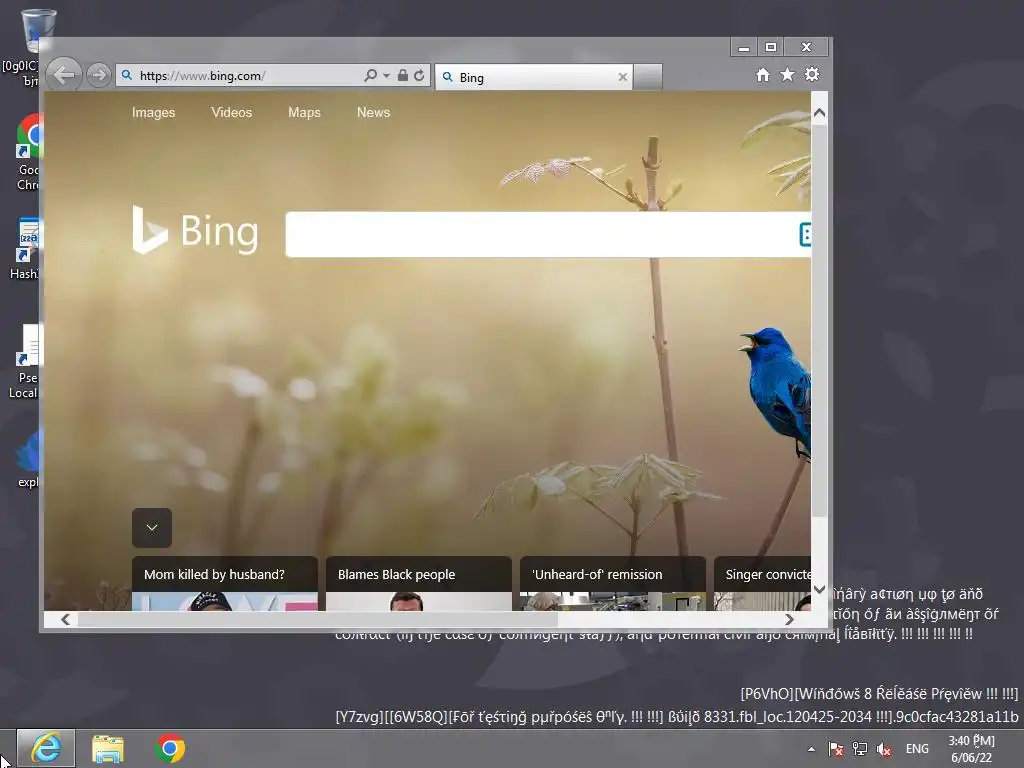Viewport: 1024px width, 768px height.
Task: Open the News link on Bing
Action: pos(374,112)
